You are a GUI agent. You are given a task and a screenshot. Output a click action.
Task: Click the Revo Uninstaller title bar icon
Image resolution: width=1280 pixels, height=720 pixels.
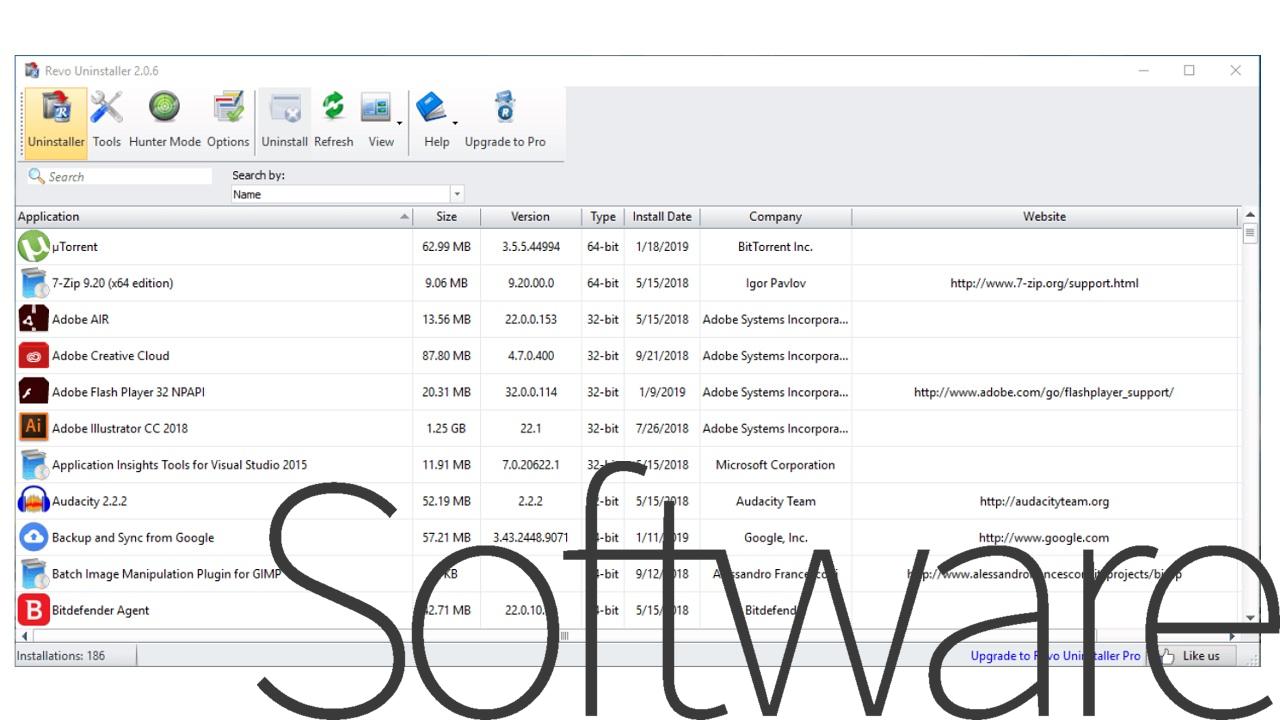coord(32,70)
